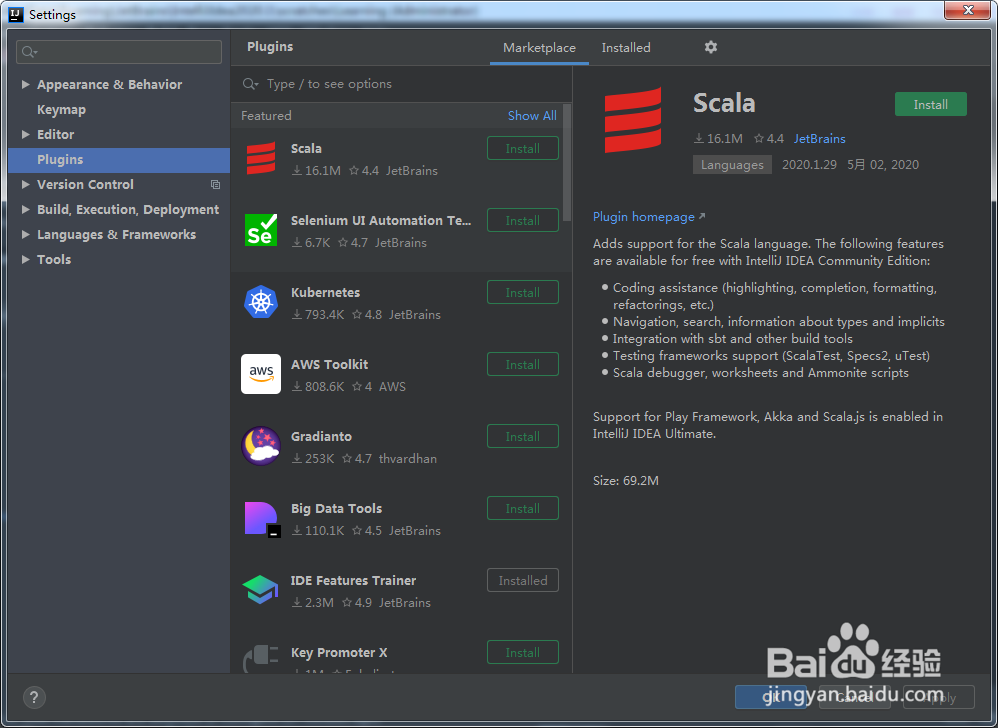Image resolution: width=998 pixels, height=728 pixels.
Task: Expand Build, Execution, Deployment section
Action: point(25,209)
